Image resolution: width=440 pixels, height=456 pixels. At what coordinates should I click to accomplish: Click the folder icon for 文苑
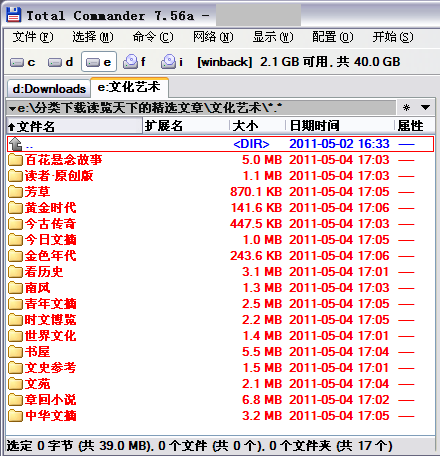pyautogui.click(x=15, y=384)
